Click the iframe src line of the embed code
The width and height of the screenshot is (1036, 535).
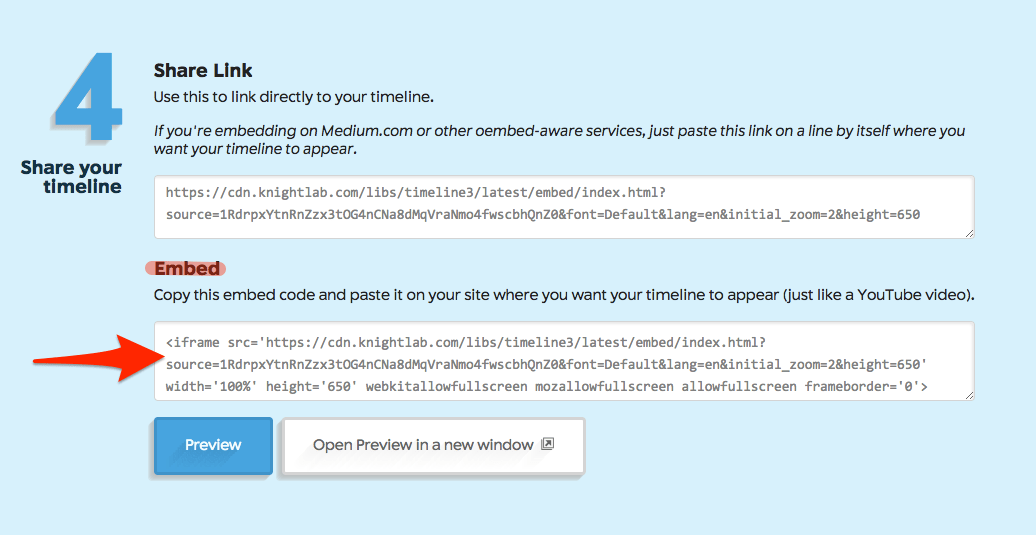click(466, 343)
